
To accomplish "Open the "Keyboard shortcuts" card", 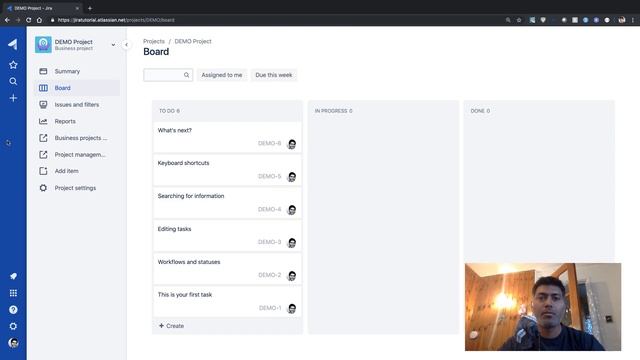I will [x=227, y=170].
